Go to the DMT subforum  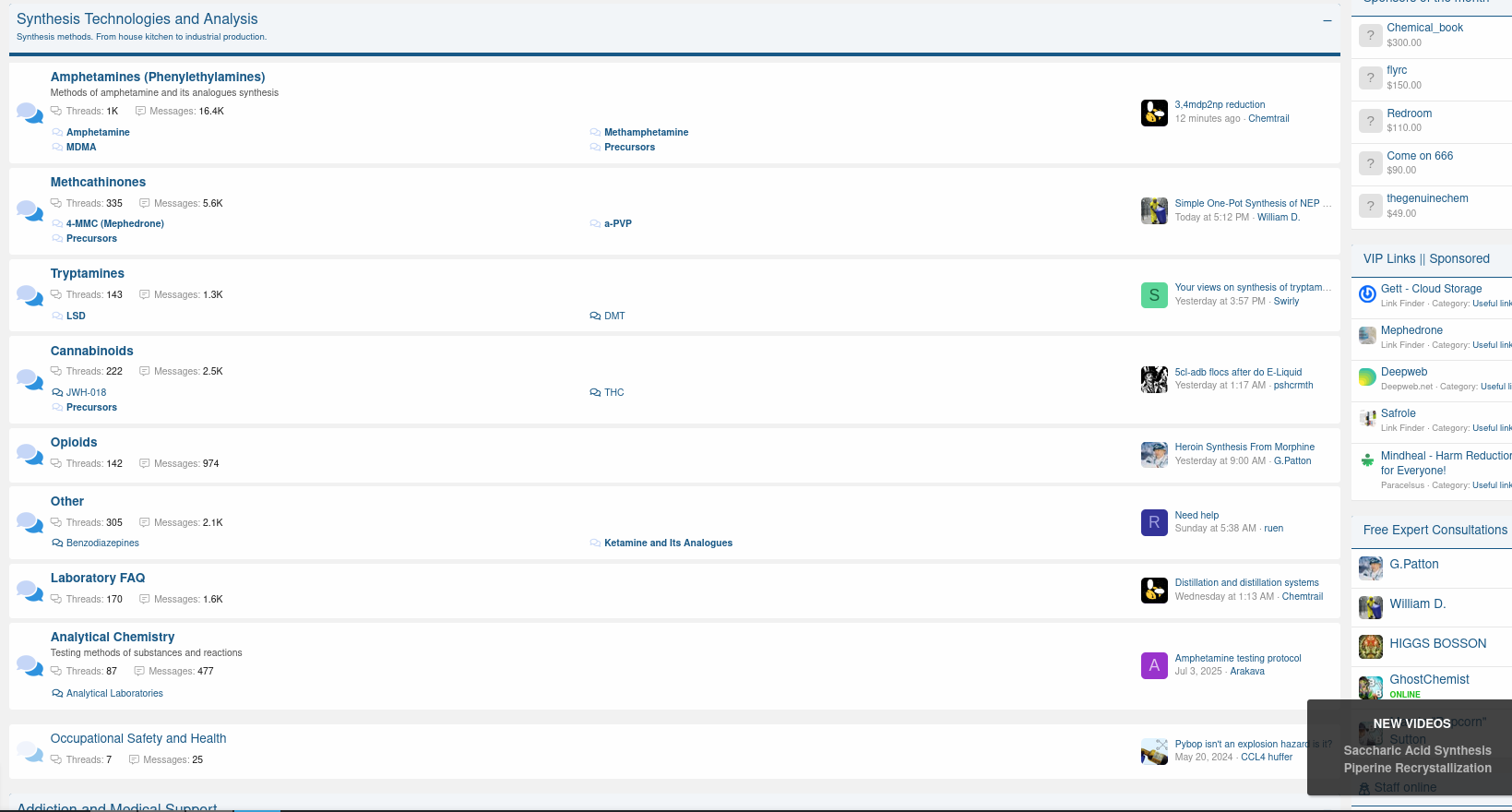614,316
